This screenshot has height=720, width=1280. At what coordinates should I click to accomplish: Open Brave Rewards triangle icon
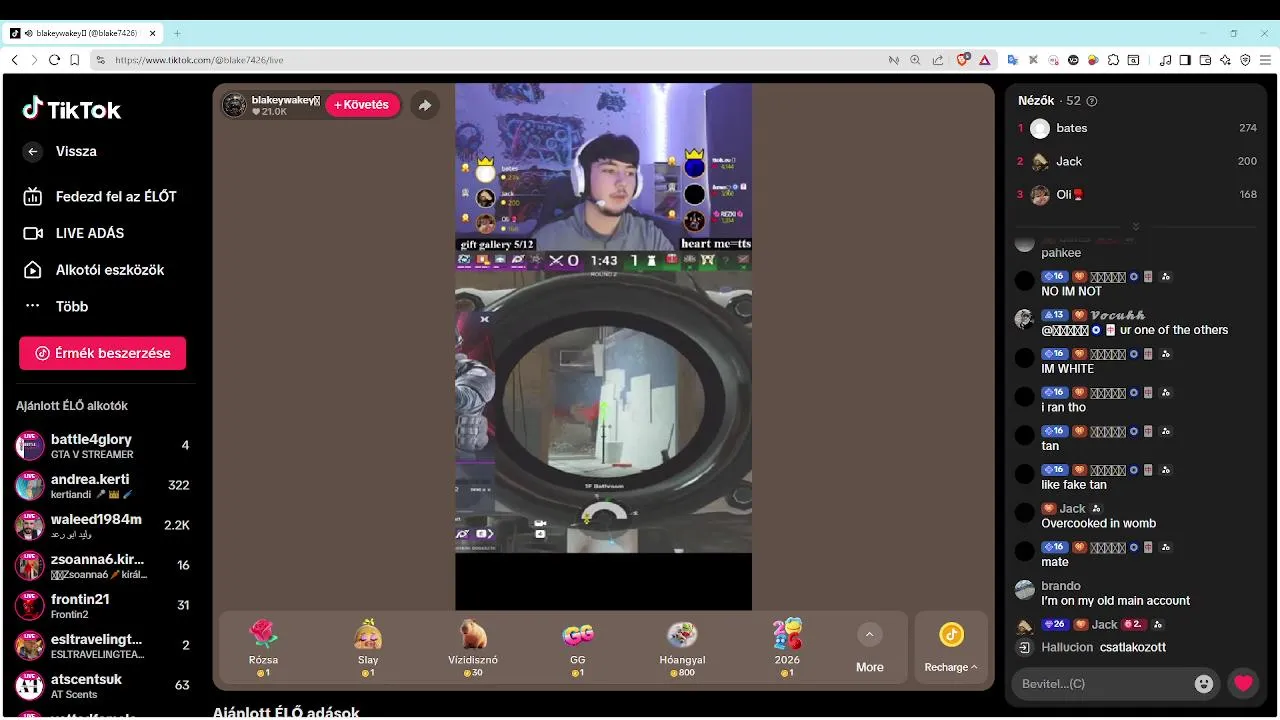(x=985, y=60)
